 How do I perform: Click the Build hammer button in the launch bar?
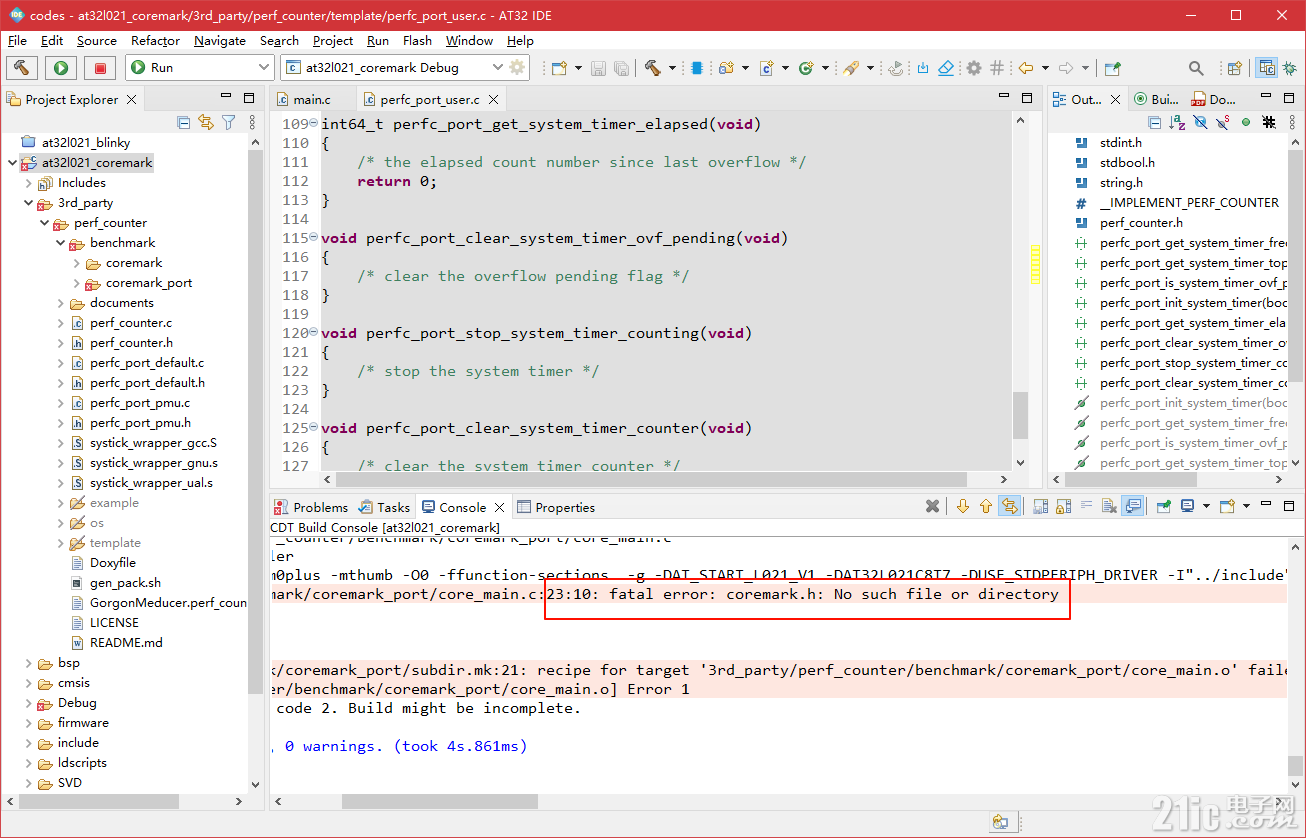[22, 68]
